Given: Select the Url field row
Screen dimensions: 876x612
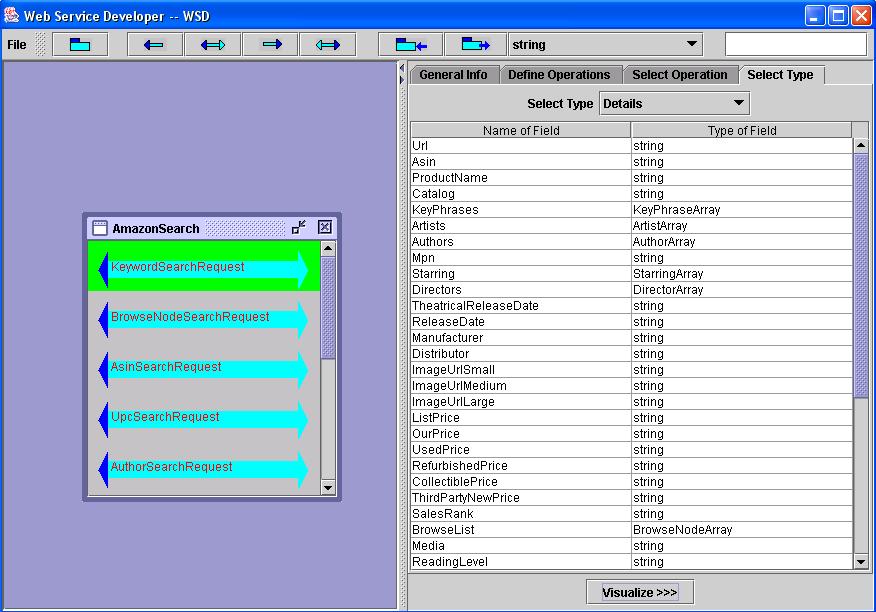Looking at the screenshot, I should 631,146.
